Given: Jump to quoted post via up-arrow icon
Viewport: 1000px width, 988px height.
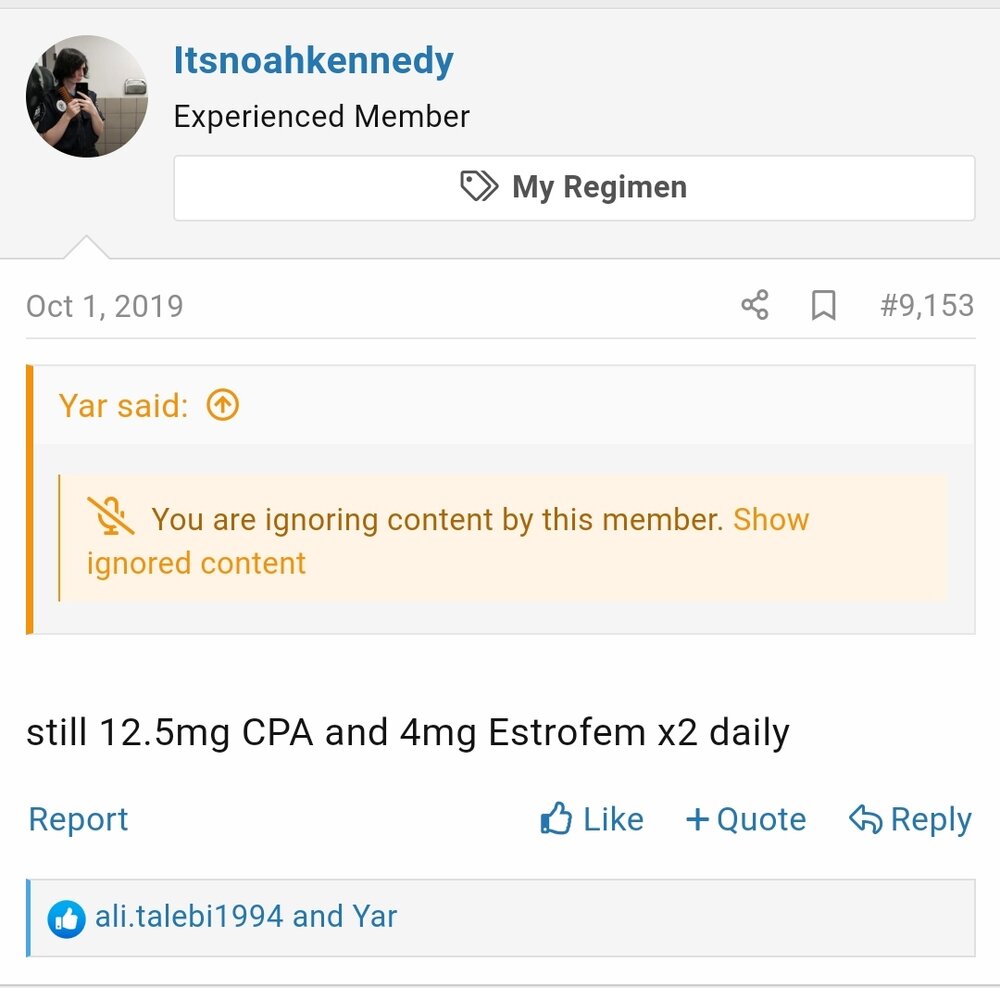Looking at the screenshot, I should pyautogui.click(x=222, y=405).
